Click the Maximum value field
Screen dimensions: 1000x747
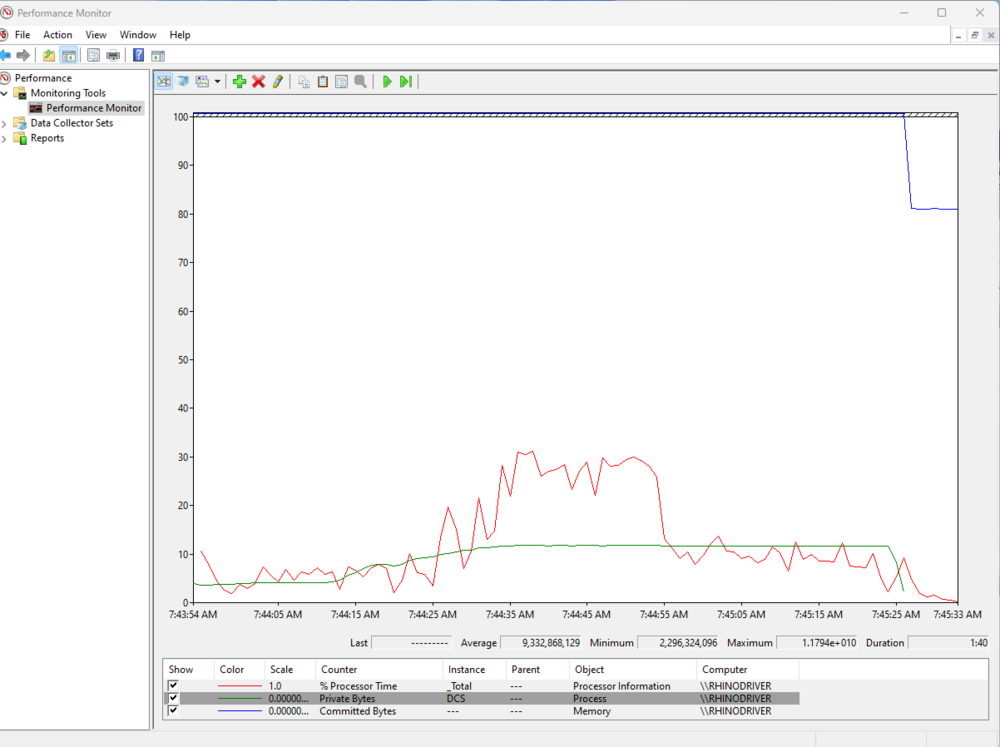coord(818,642)
